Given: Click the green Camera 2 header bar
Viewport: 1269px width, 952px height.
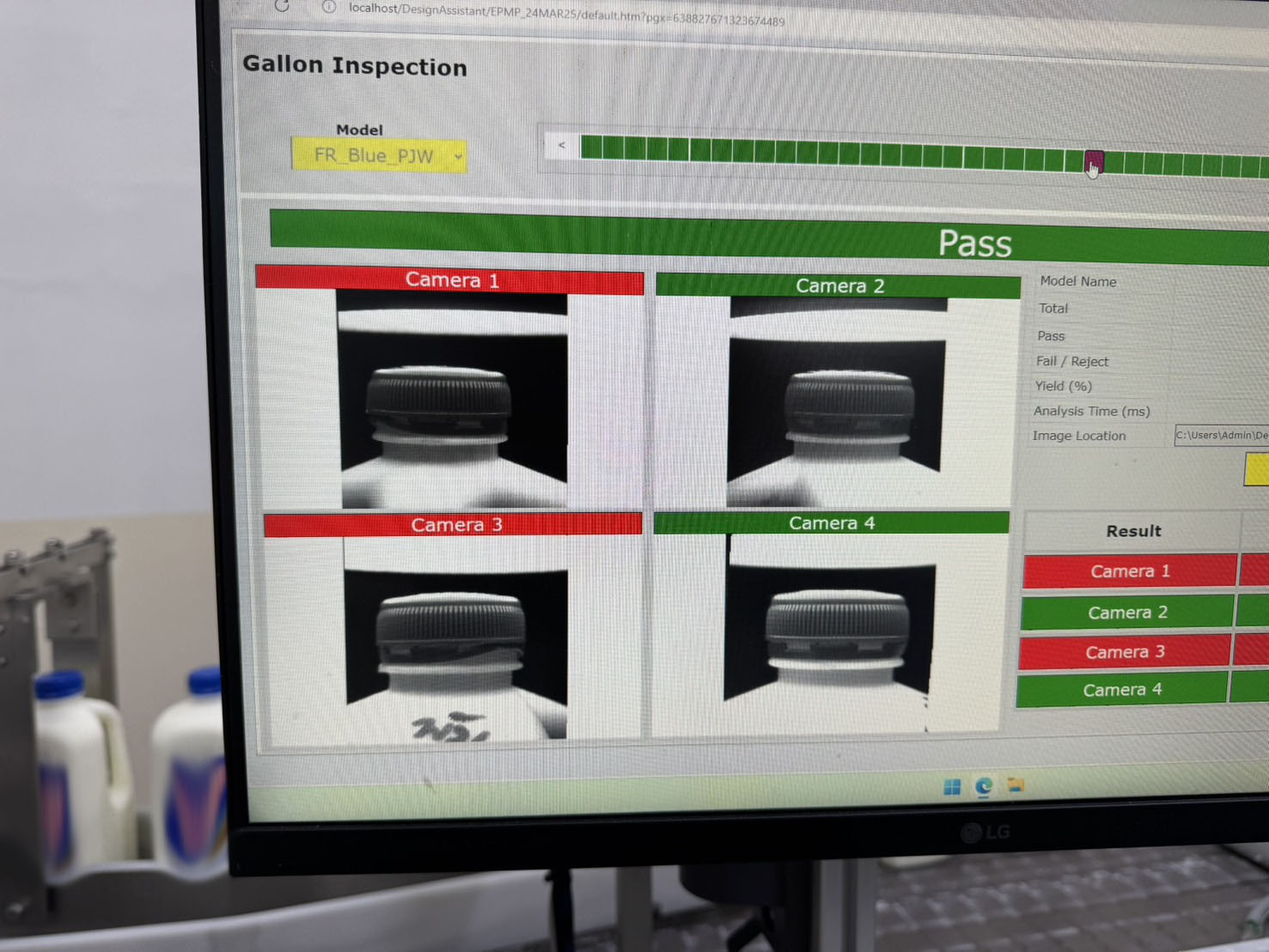Looking at the screenshot, I should click(838, 286).
